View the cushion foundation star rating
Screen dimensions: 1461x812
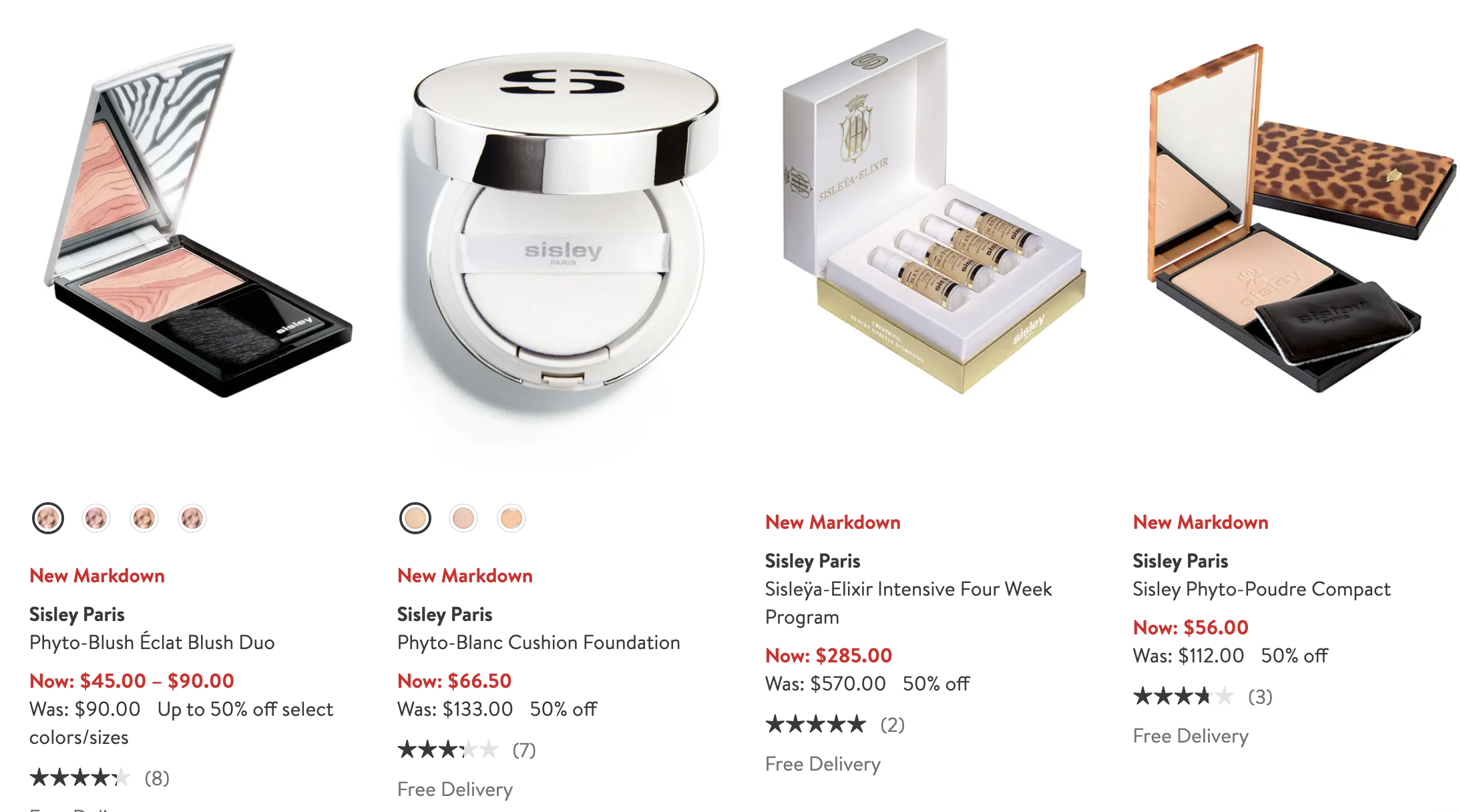pyautogui.click(x=467, y=750)
